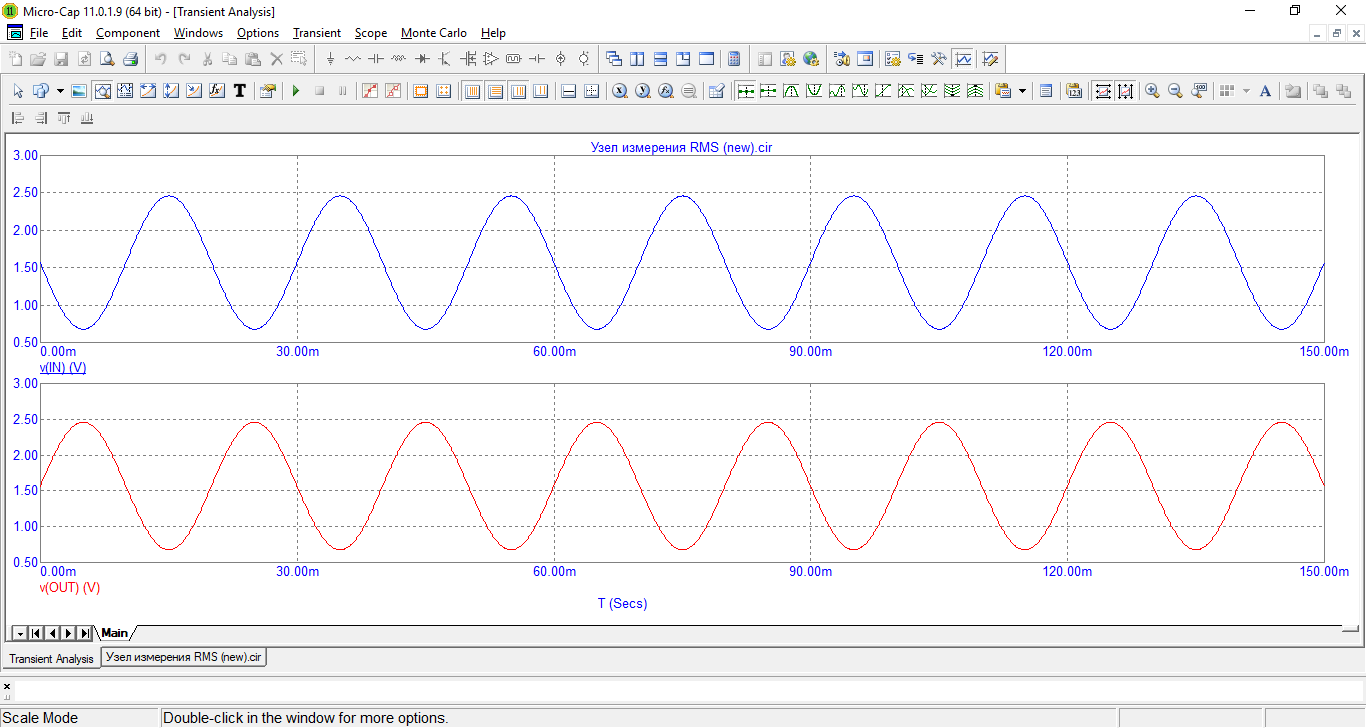The height and width of the screenshot is (728, 1366).
Task: Select the diode component icon
Action: [x=422, y=59]
